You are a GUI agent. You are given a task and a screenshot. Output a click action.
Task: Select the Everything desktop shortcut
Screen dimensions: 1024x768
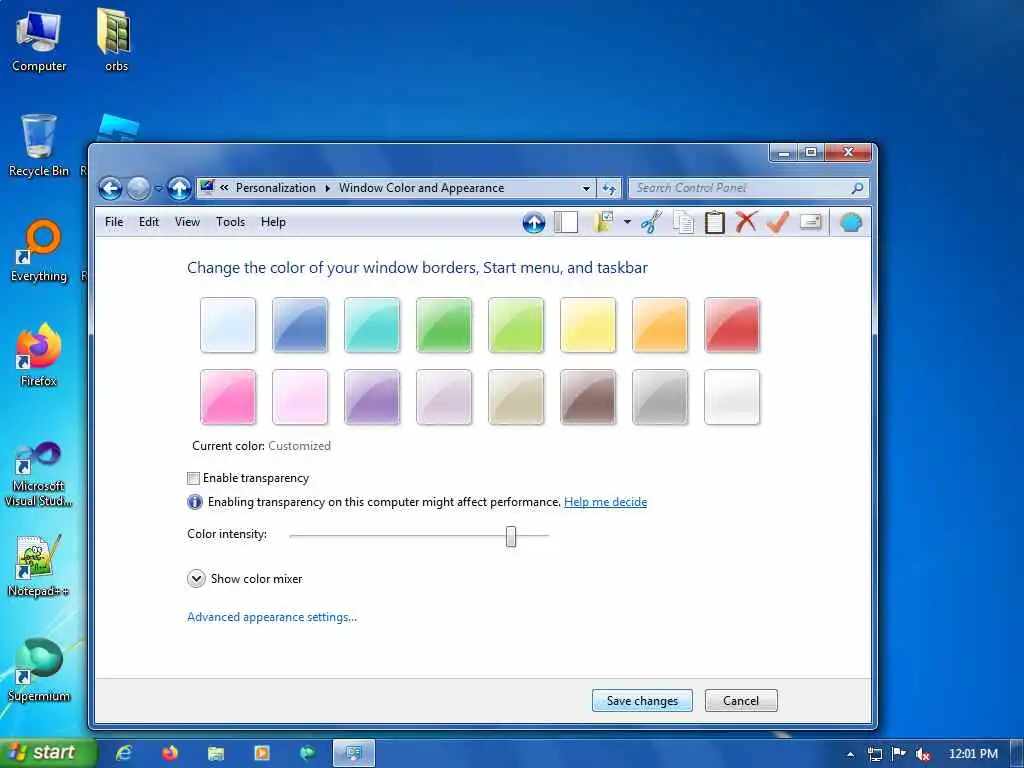(x=39, y=250)
